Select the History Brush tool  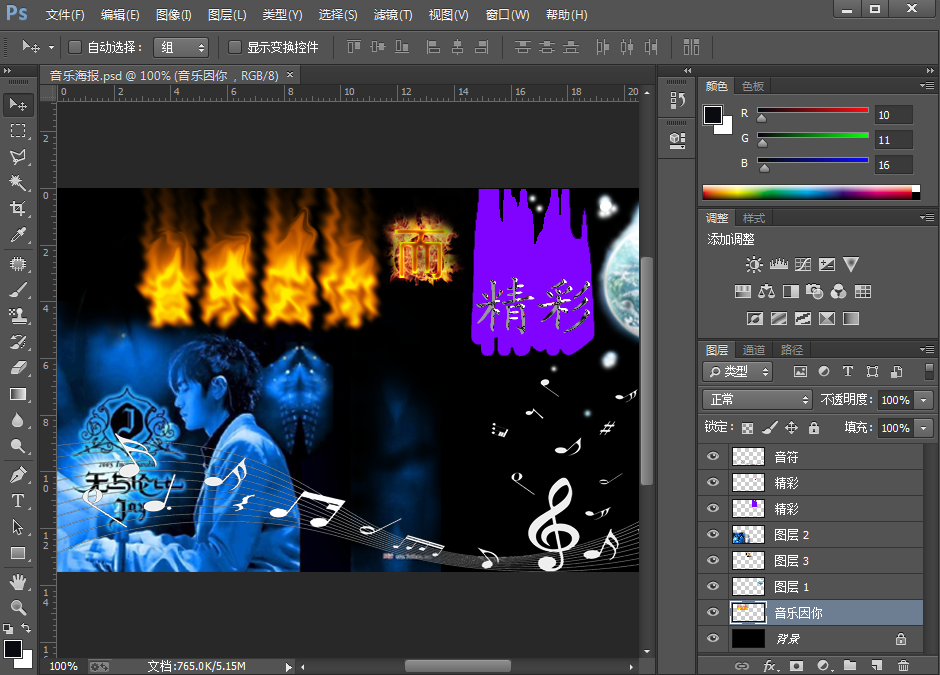18,342
